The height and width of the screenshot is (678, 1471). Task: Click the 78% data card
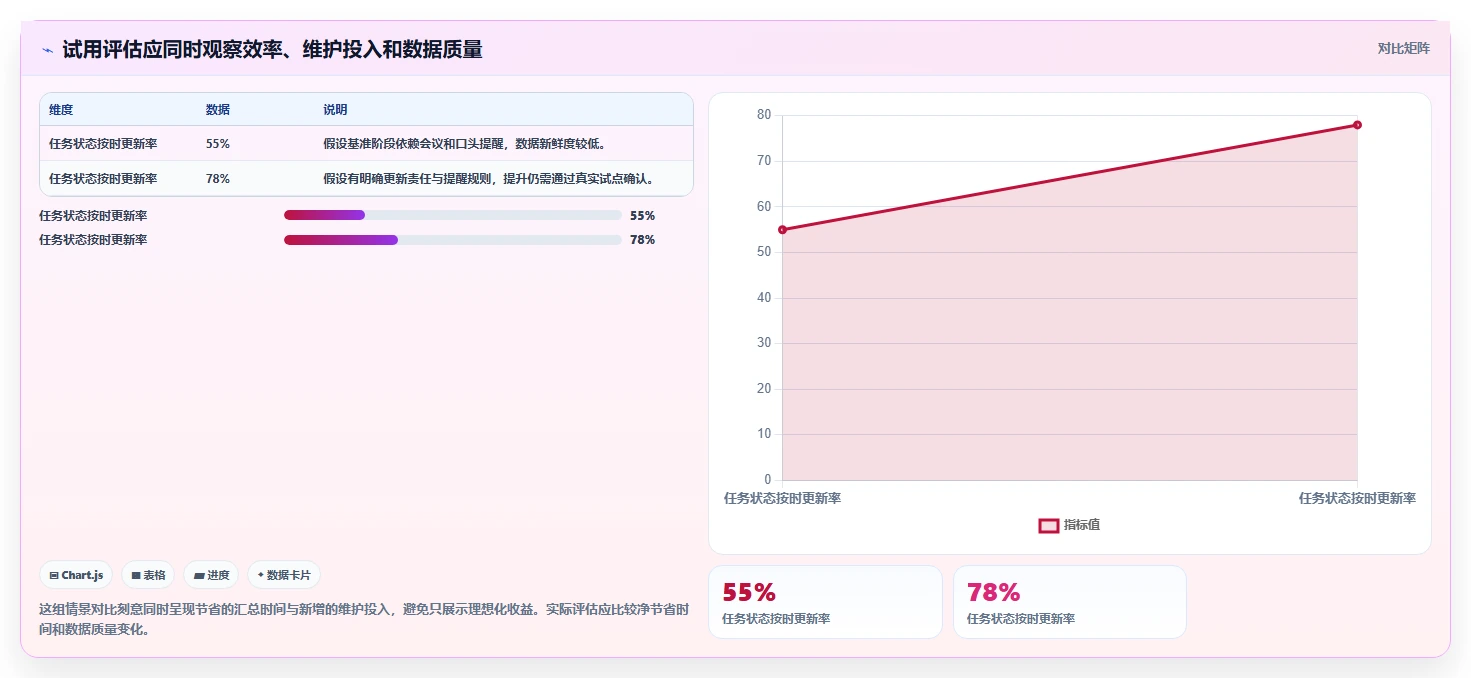click(1070, 602)
